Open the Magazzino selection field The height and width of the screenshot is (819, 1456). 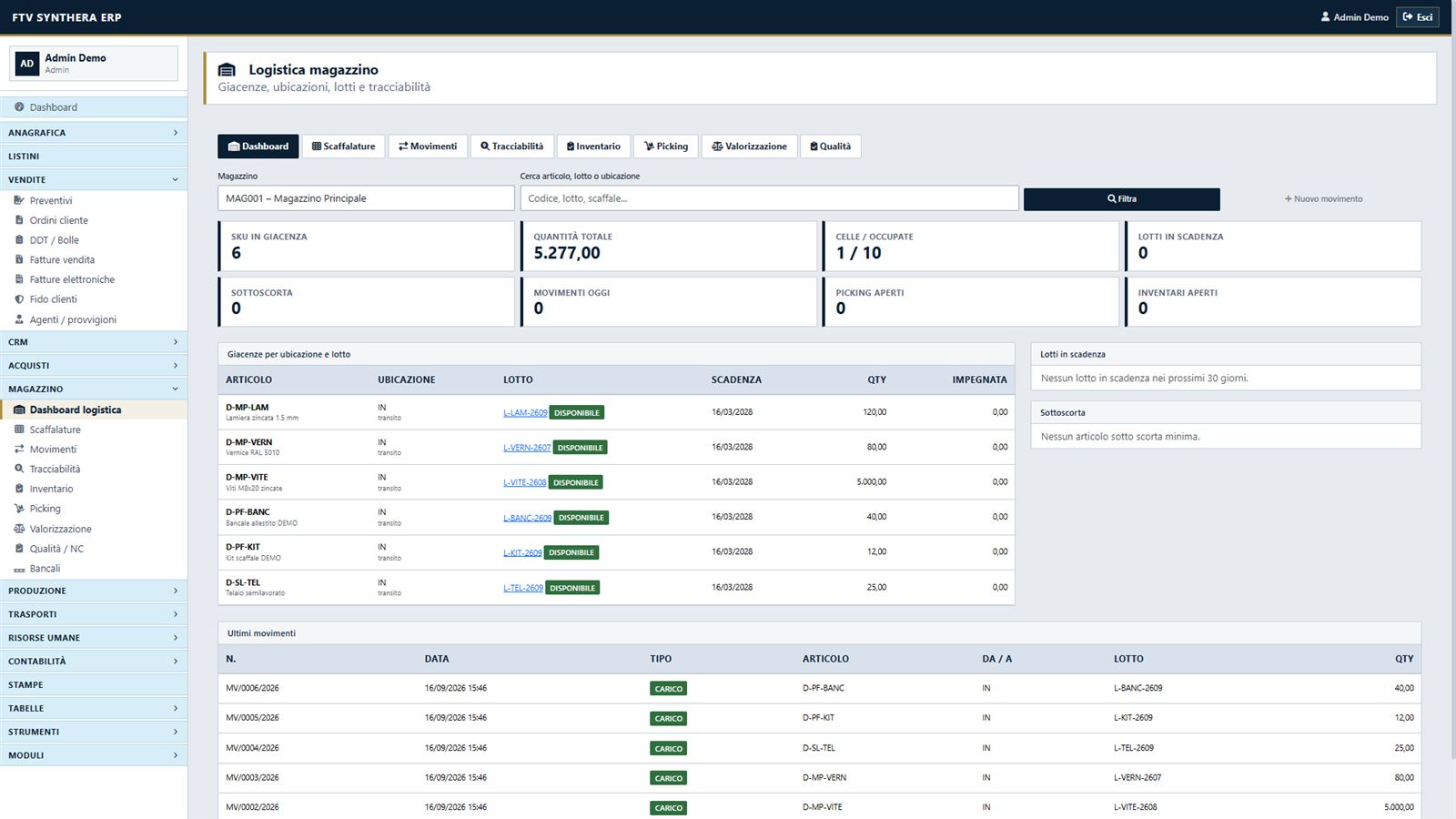366,198
